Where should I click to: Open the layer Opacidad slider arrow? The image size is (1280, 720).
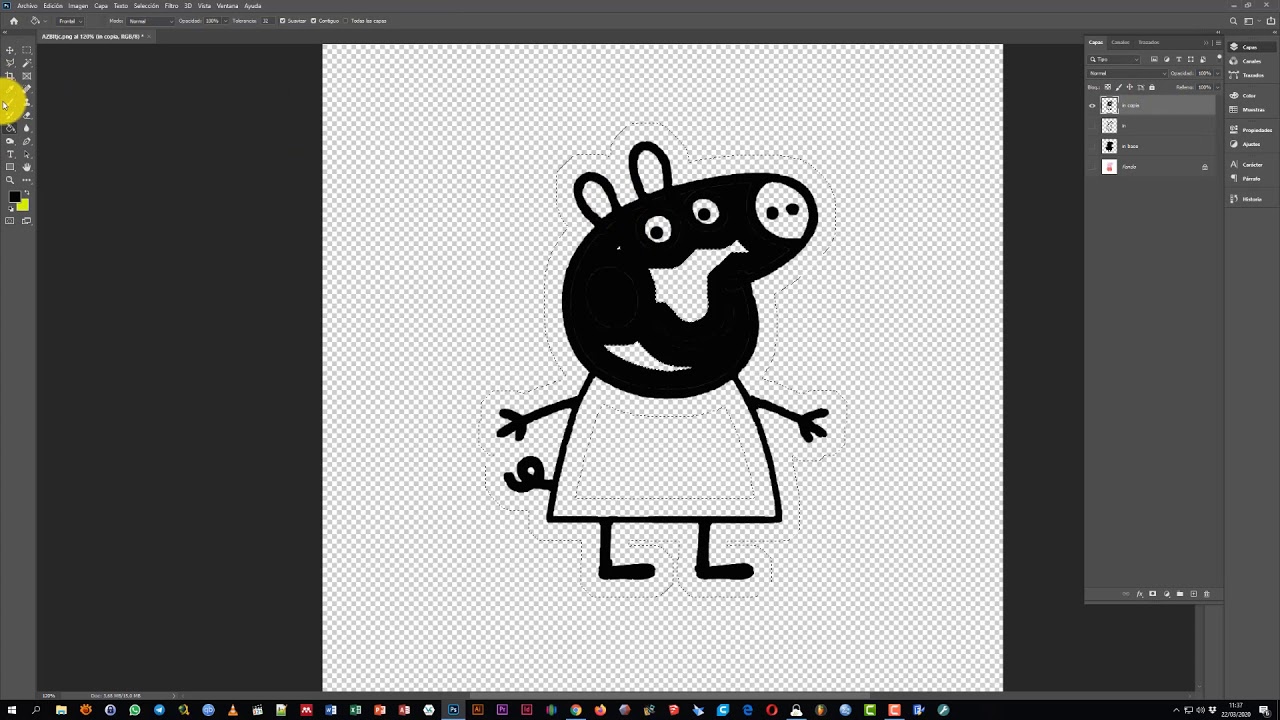[x=1217, y=73]
